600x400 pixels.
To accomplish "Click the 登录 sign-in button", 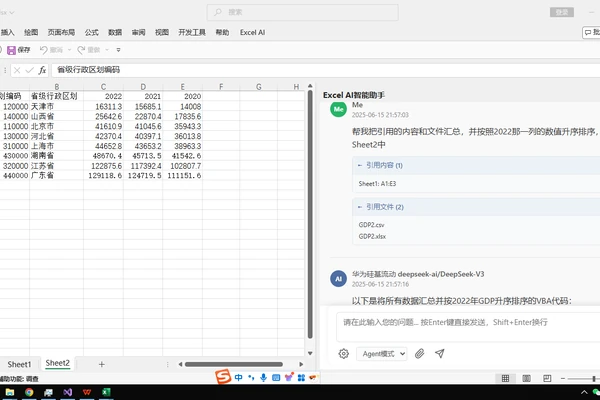I will coord(562,12).
